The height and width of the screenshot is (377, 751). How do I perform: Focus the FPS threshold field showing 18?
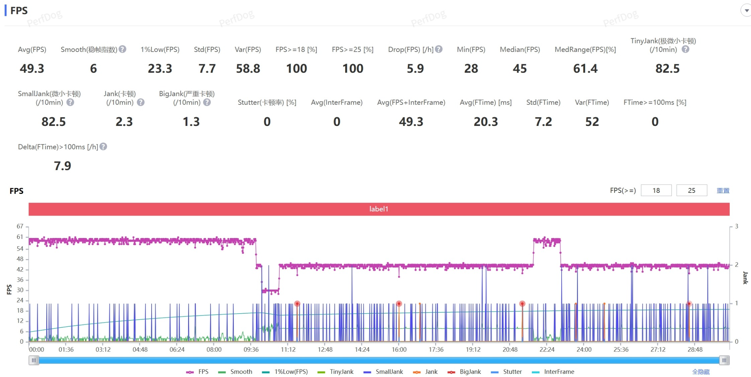[x=656, y=190]
